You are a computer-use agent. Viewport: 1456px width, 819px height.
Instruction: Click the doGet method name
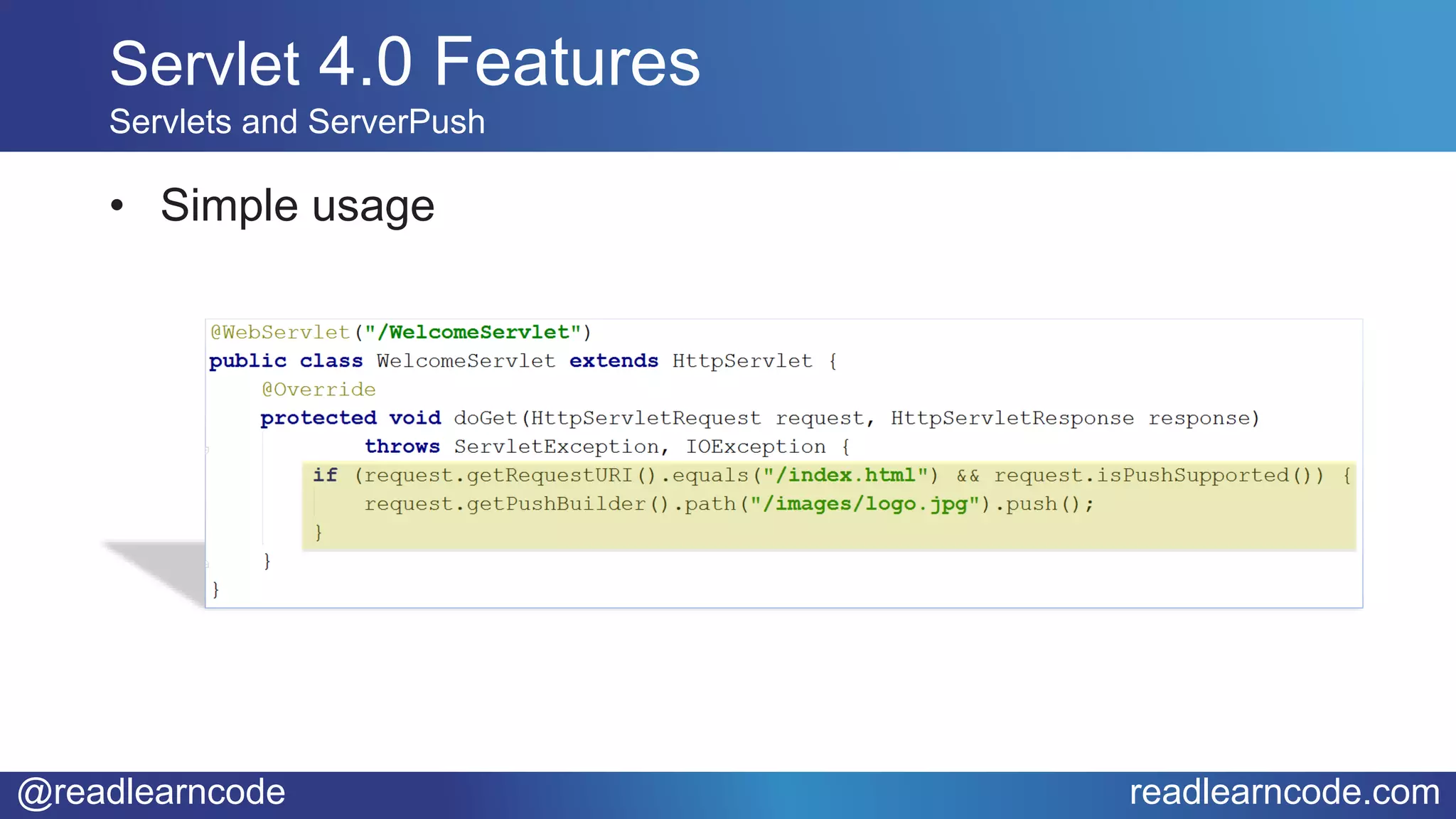pos(485,418)
